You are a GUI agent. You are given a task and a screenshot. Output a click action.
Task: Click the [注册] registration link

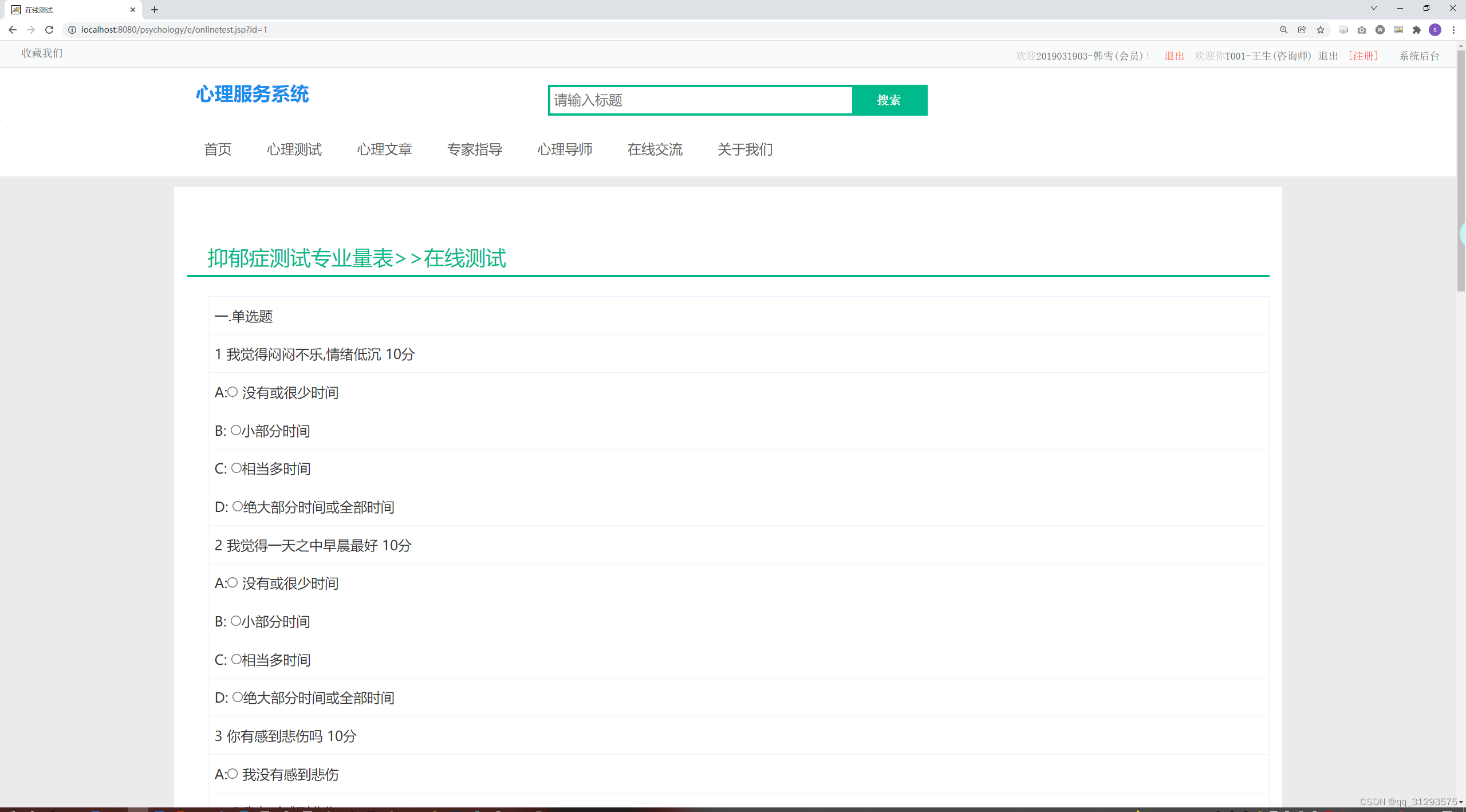click(1362, 56)
